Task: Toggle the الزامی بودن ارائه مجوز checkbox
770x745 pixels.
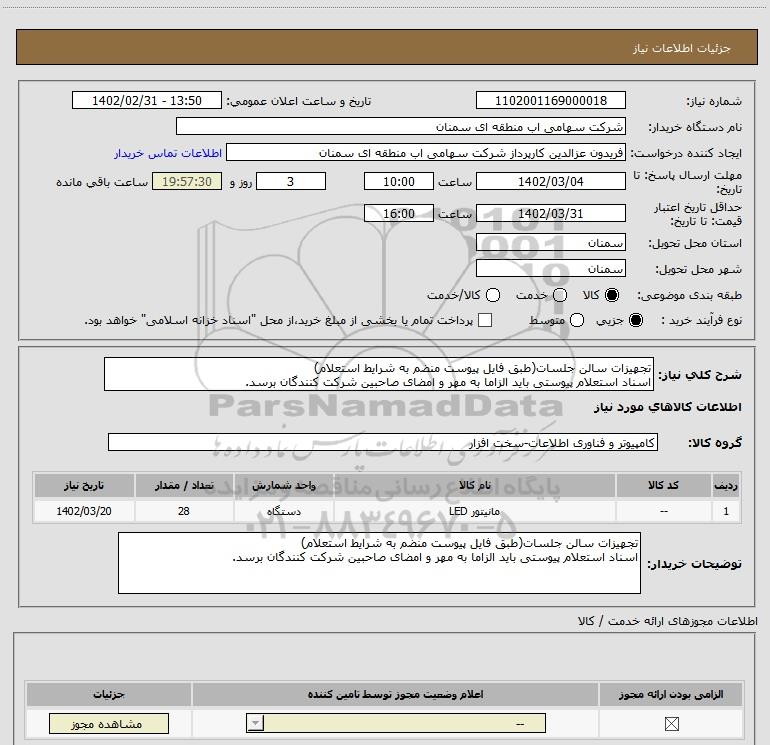Action: tap(671, 724)
